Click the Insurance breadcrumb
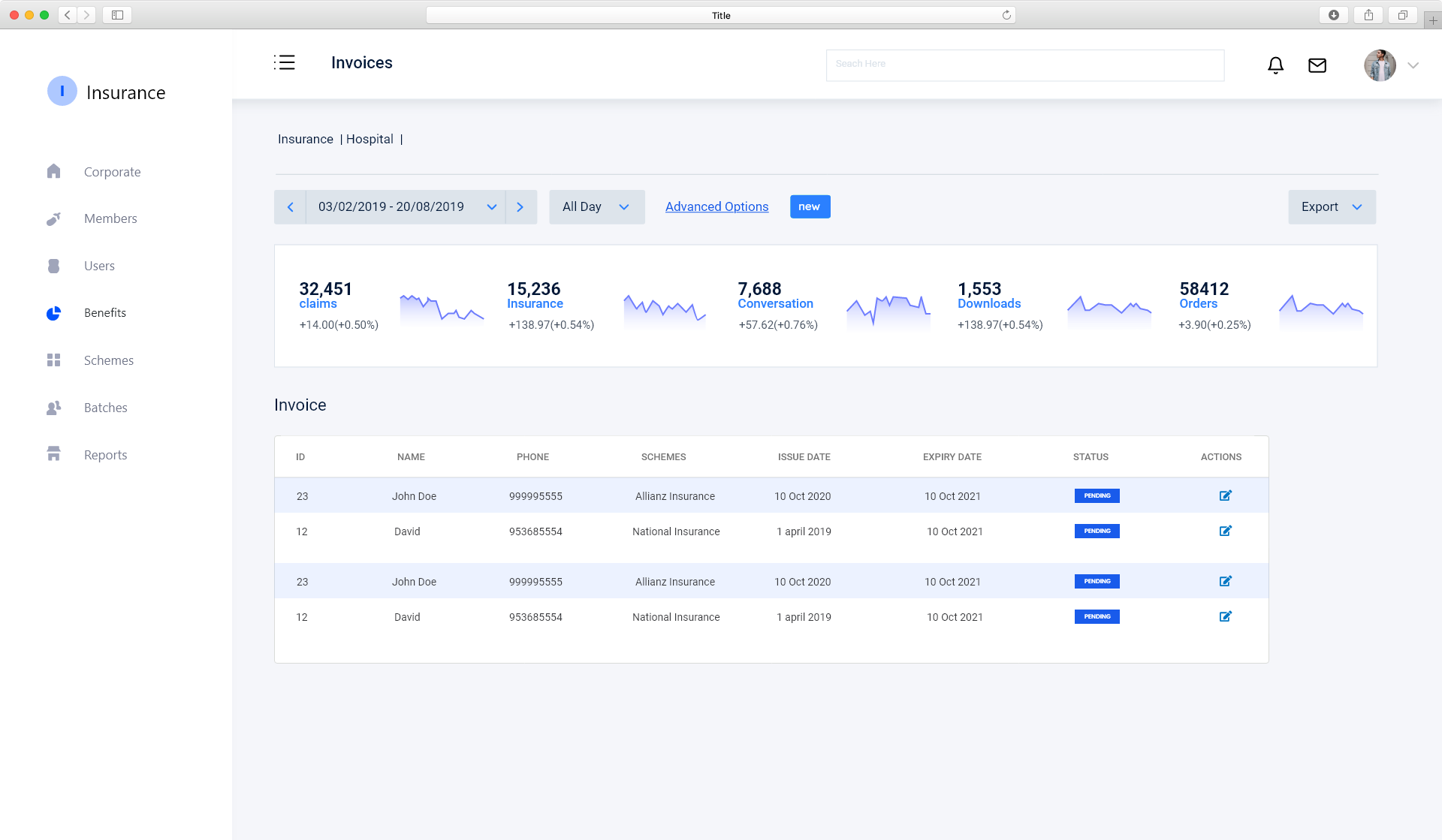 tap(305, 139)
